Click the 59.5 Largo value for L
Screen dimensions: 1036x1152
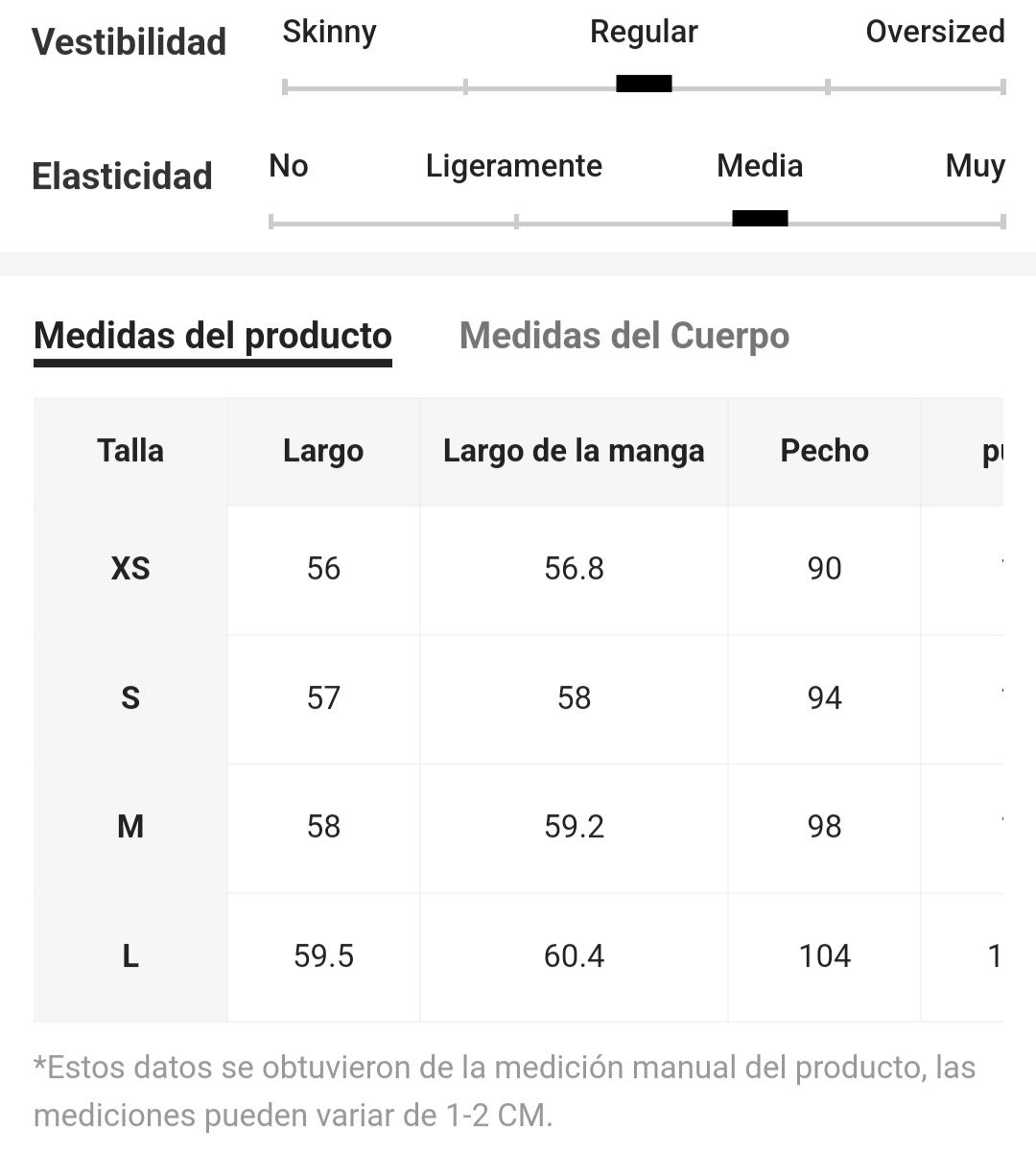(323, 955)
